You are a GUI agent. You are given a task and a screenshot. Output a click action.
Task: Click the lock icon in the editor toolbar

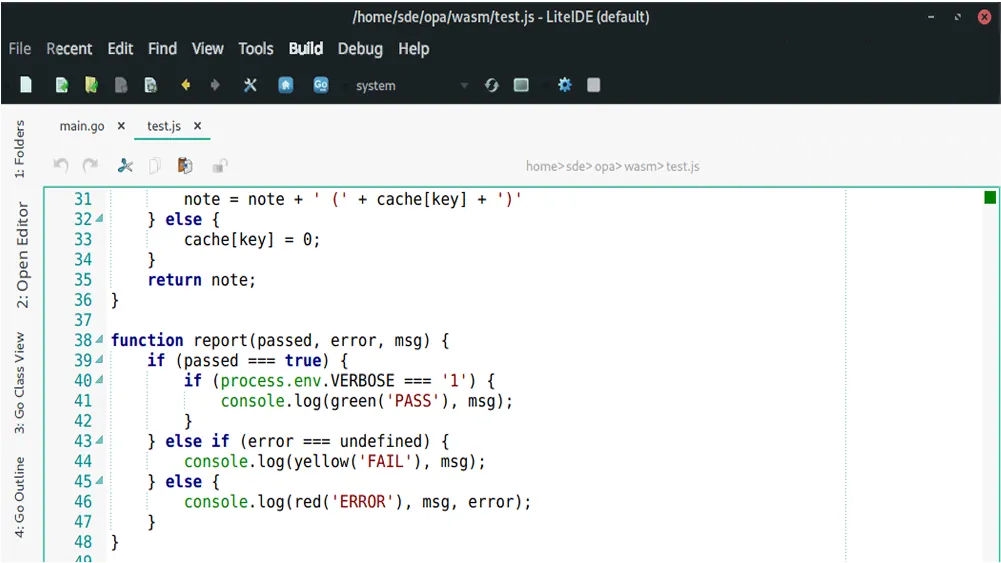pos(220,166)
